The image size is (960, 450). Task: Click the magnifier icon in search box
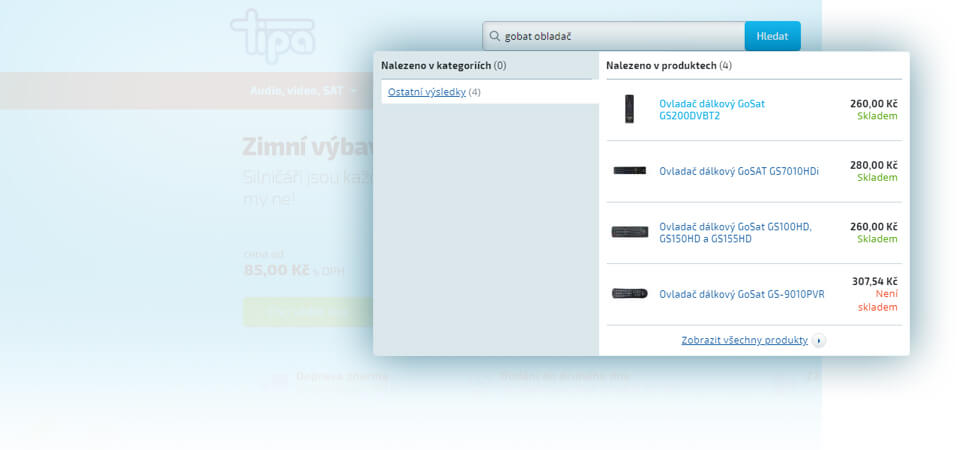[494, 36]
